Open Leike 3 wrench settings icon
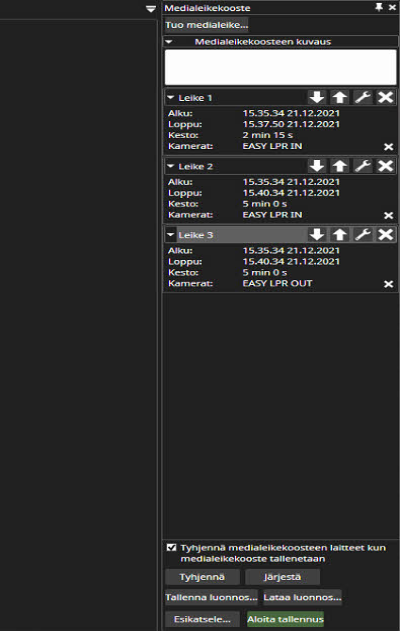Image resolution: width=400 pixels, height=632 pixels. tap(362, 234)
